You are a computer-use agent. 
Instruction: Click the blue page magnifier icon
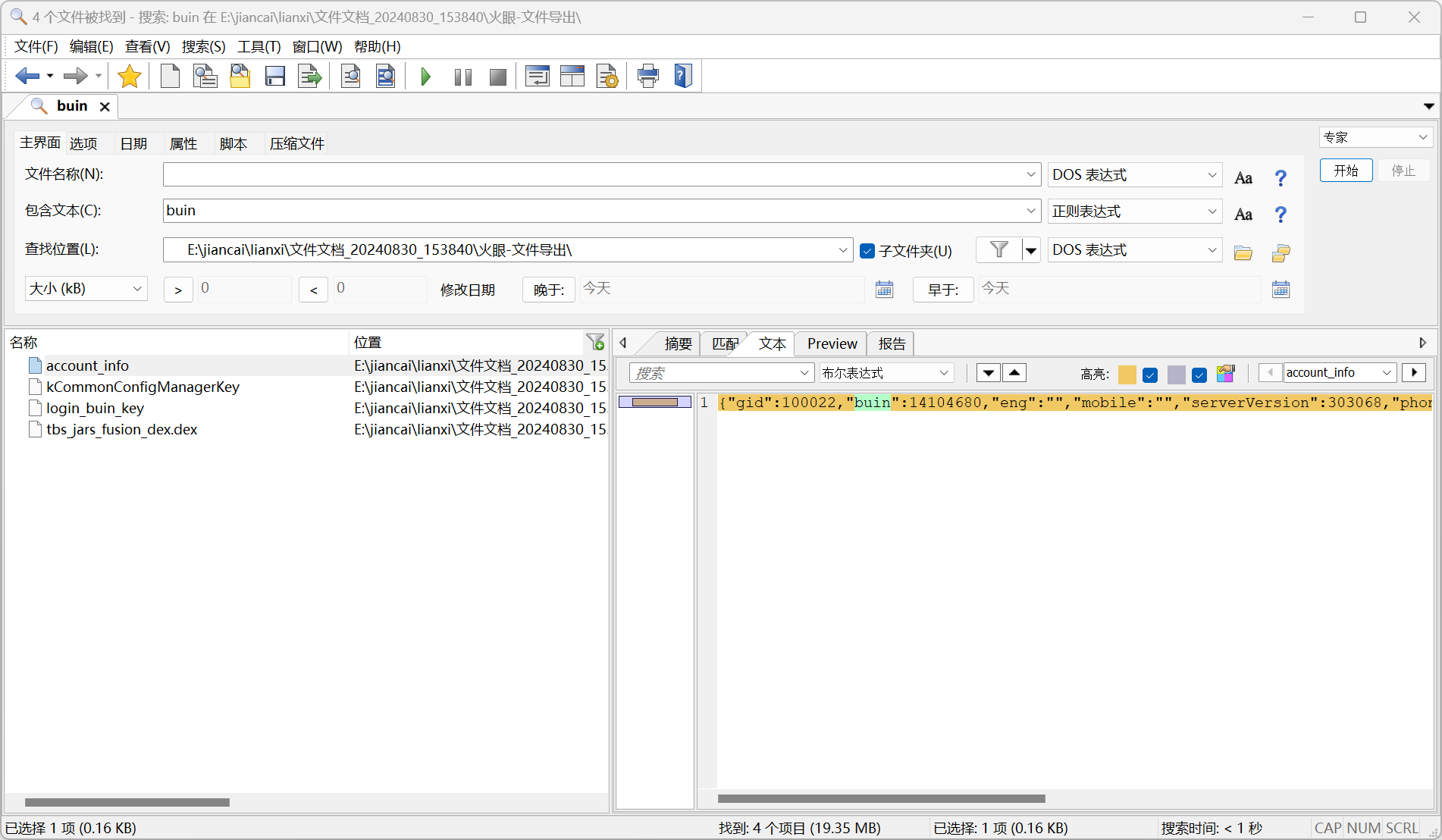[385, 76]
